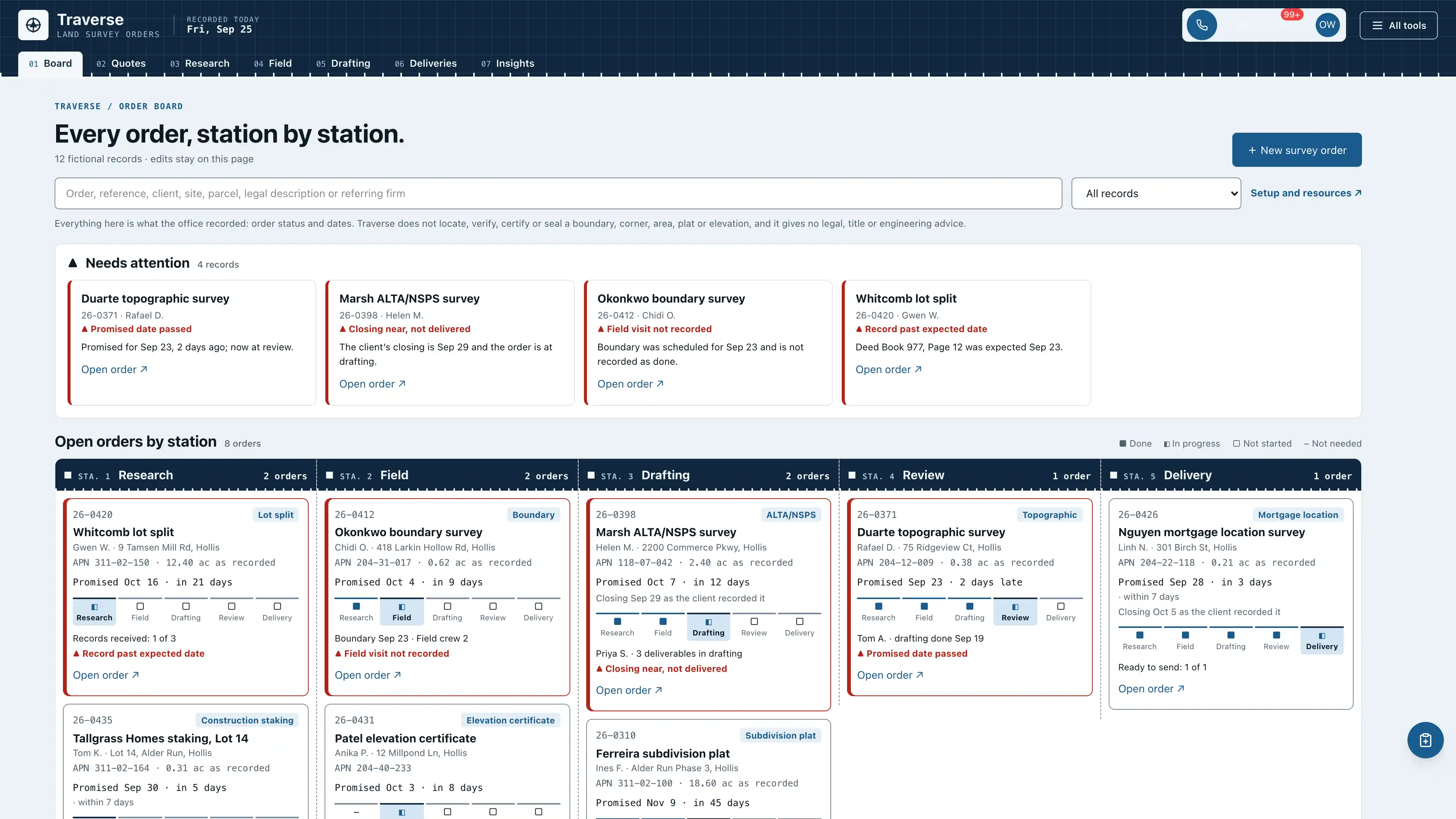Click the Subdivision plat tag on order 26-0310
Screen dimensions: 1456x819
780,735
